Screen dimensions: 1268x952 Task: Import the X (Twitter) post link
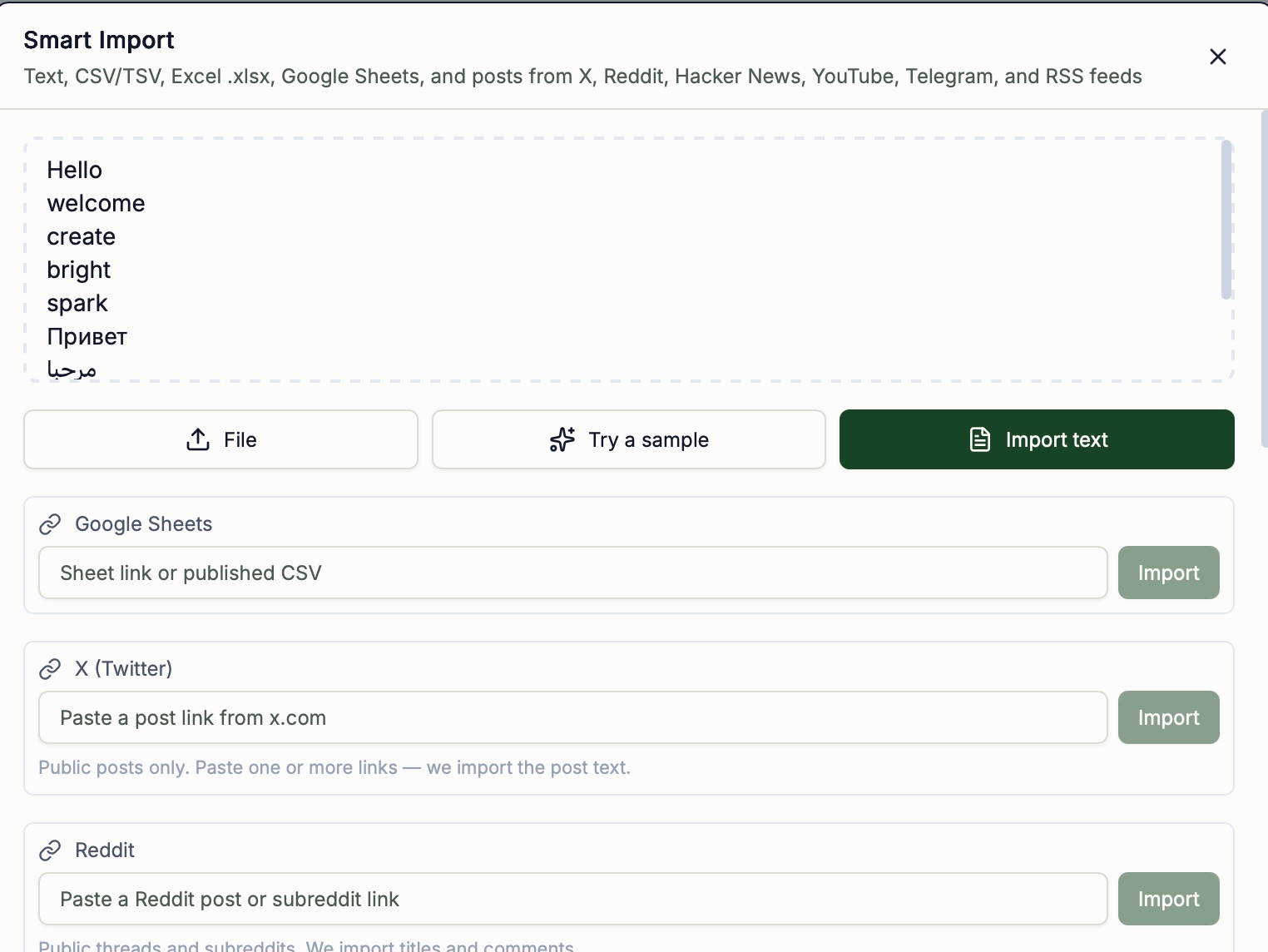tap(1169, 717)
